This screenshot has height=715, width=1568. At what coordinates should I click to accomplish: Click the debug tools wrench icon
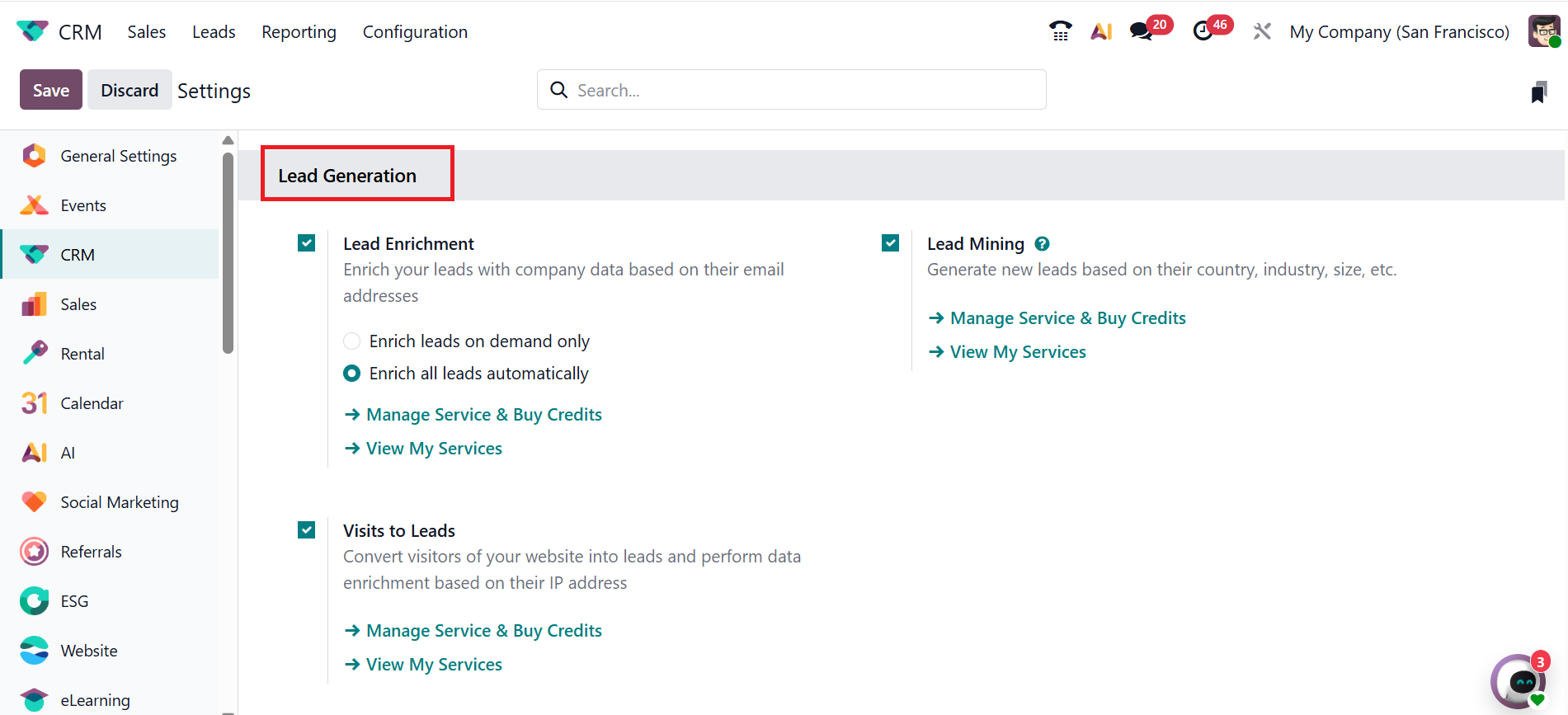point(1262,31)
